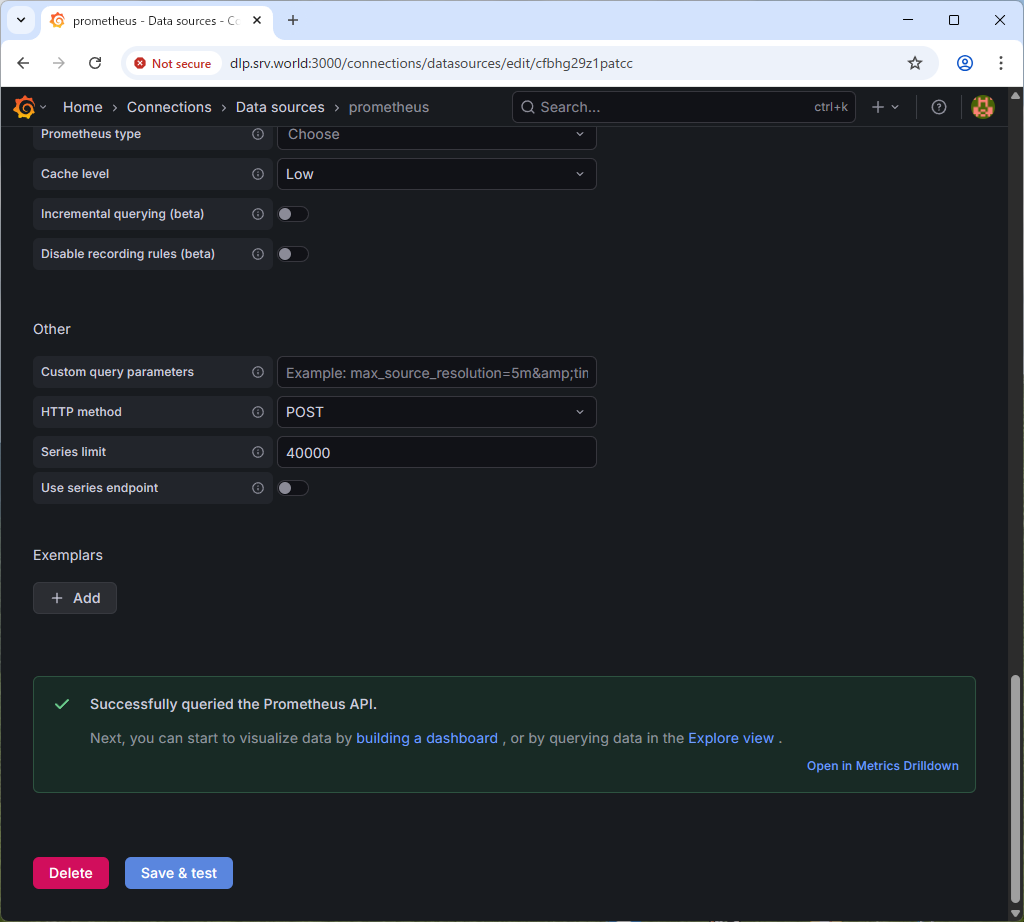This screenshot has height=922, width=1024.
Task: Click the Series limit info icon
Action: 258,452
